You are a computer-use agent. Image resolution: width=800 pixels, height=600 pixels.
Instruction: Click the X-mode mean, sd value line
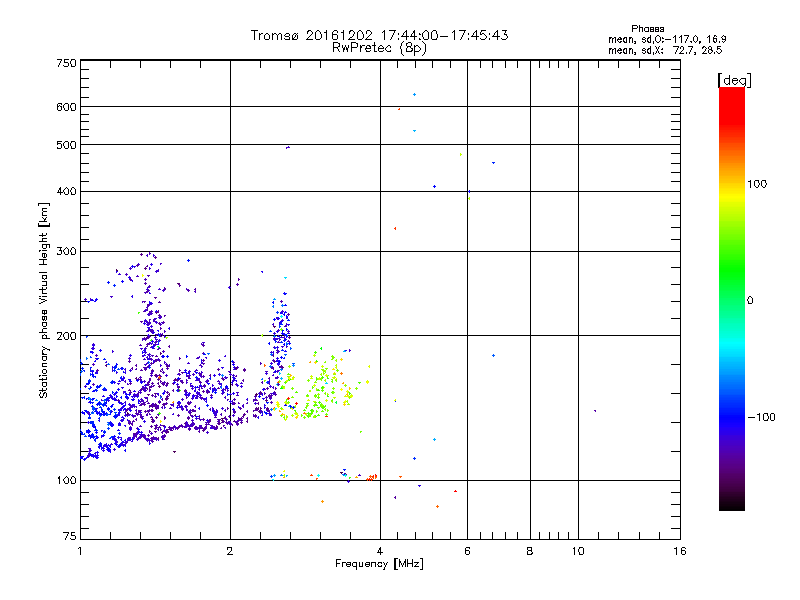click(665, 50)
